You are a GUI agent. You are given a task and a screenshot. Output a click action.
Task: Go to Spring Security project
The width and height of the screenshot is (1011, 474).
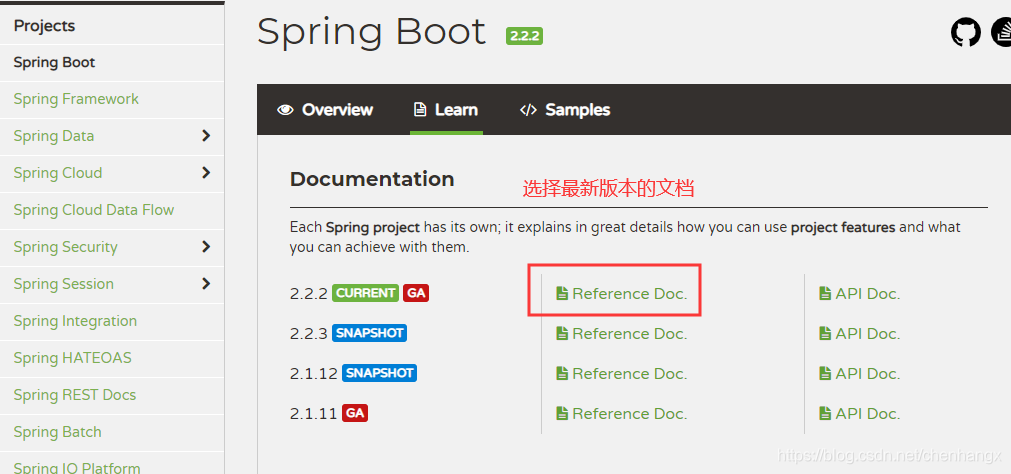pos(65,247)
